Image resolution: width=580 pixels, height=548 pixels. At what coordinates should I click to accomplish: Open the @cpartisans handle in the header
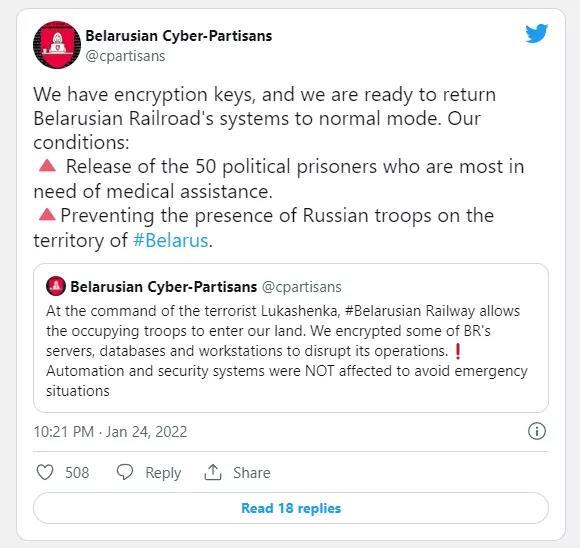pyautogui.click(x=125, y=56)
